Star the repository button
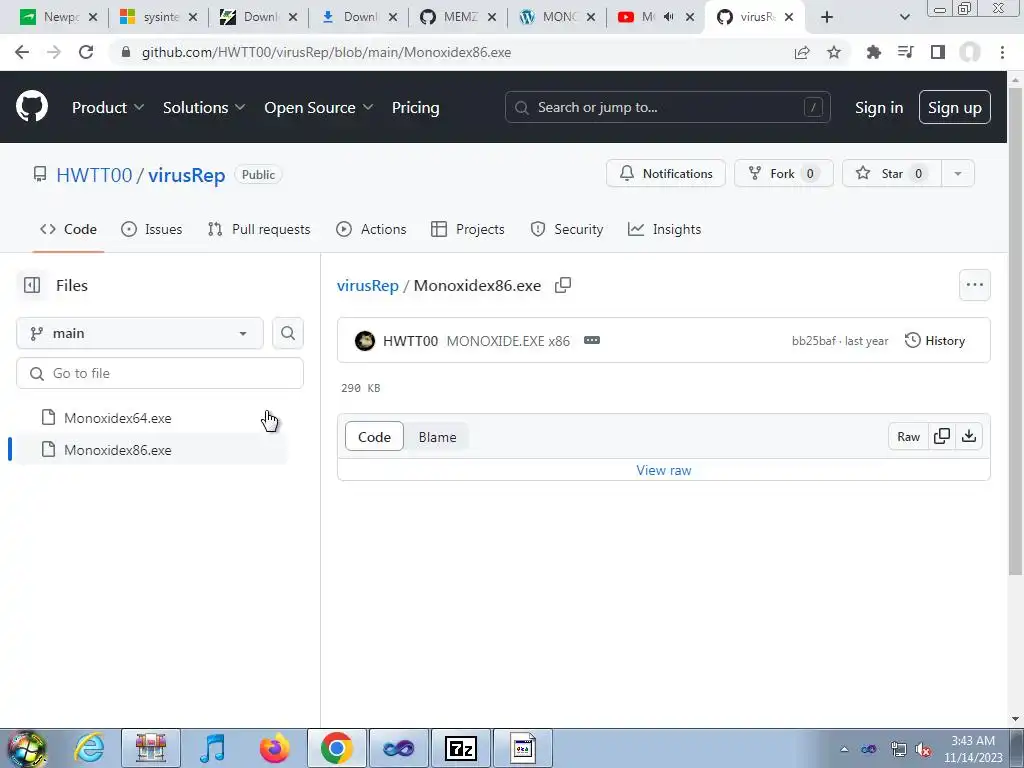The height and width of the screenshot is (768, 1024). (x=891, y=174)
